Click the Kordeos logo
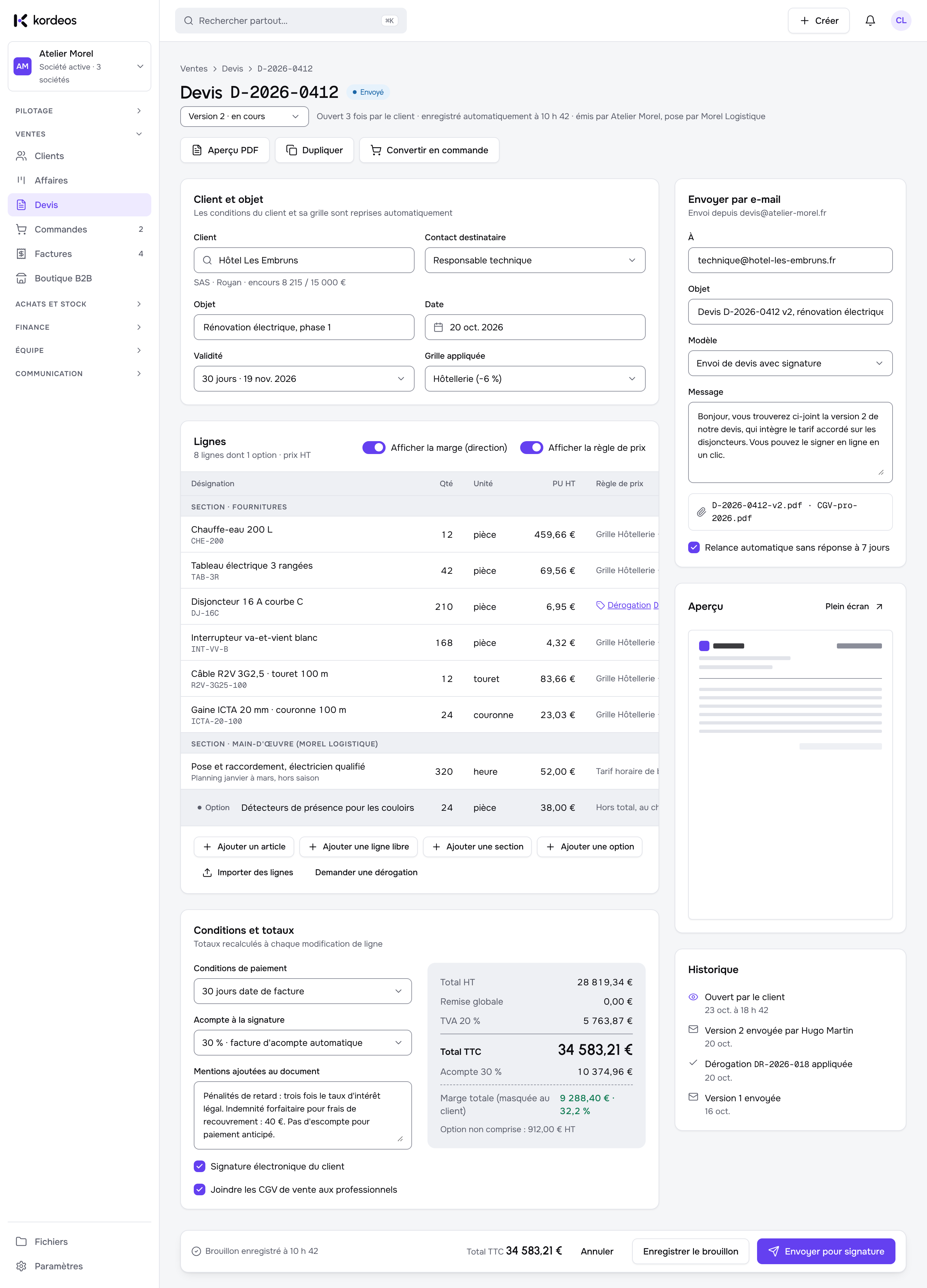The width and height of the screenshot is (927, 1288). [45, 20]
